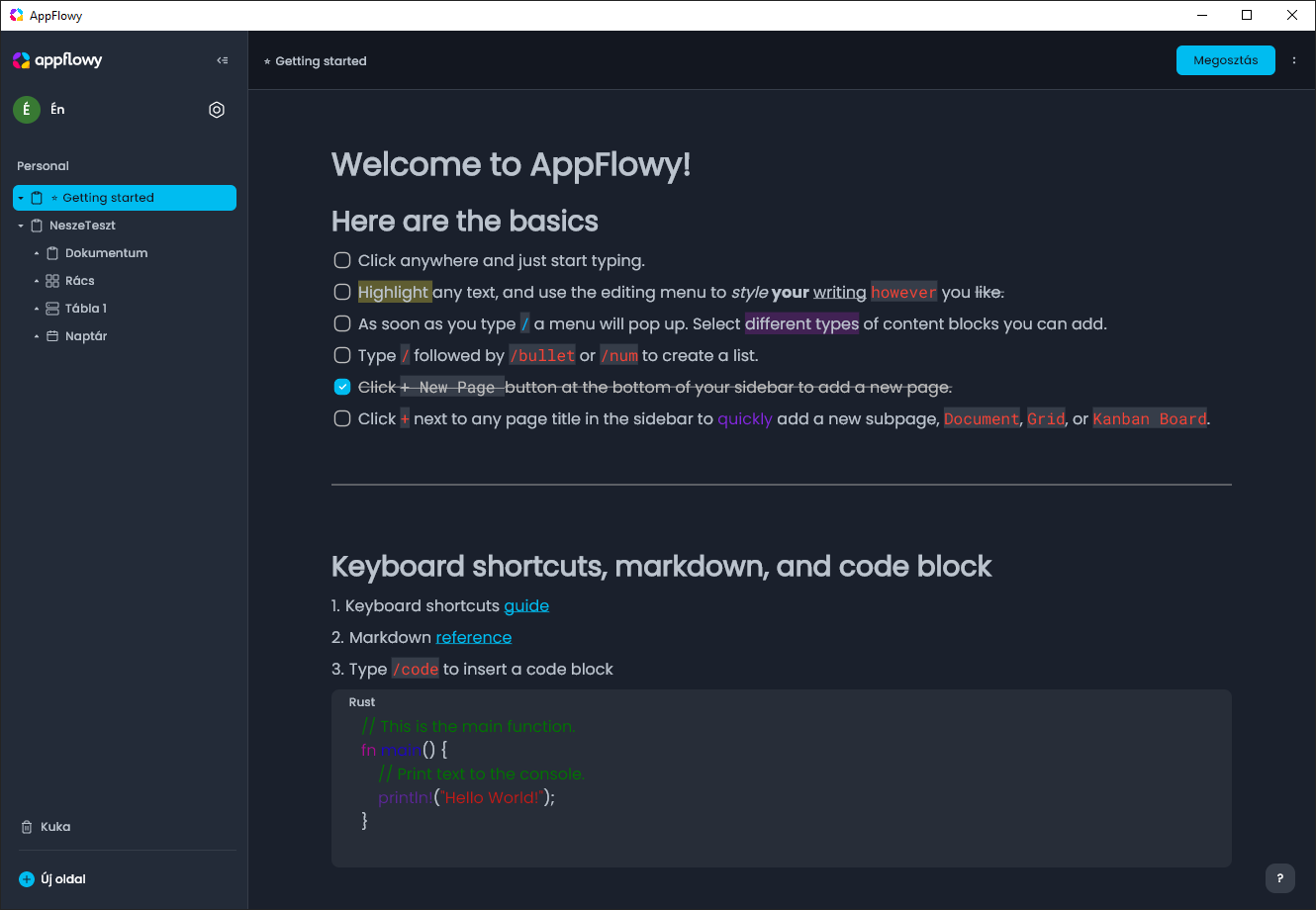Click the Megosztás share button

click(1226, 60)
